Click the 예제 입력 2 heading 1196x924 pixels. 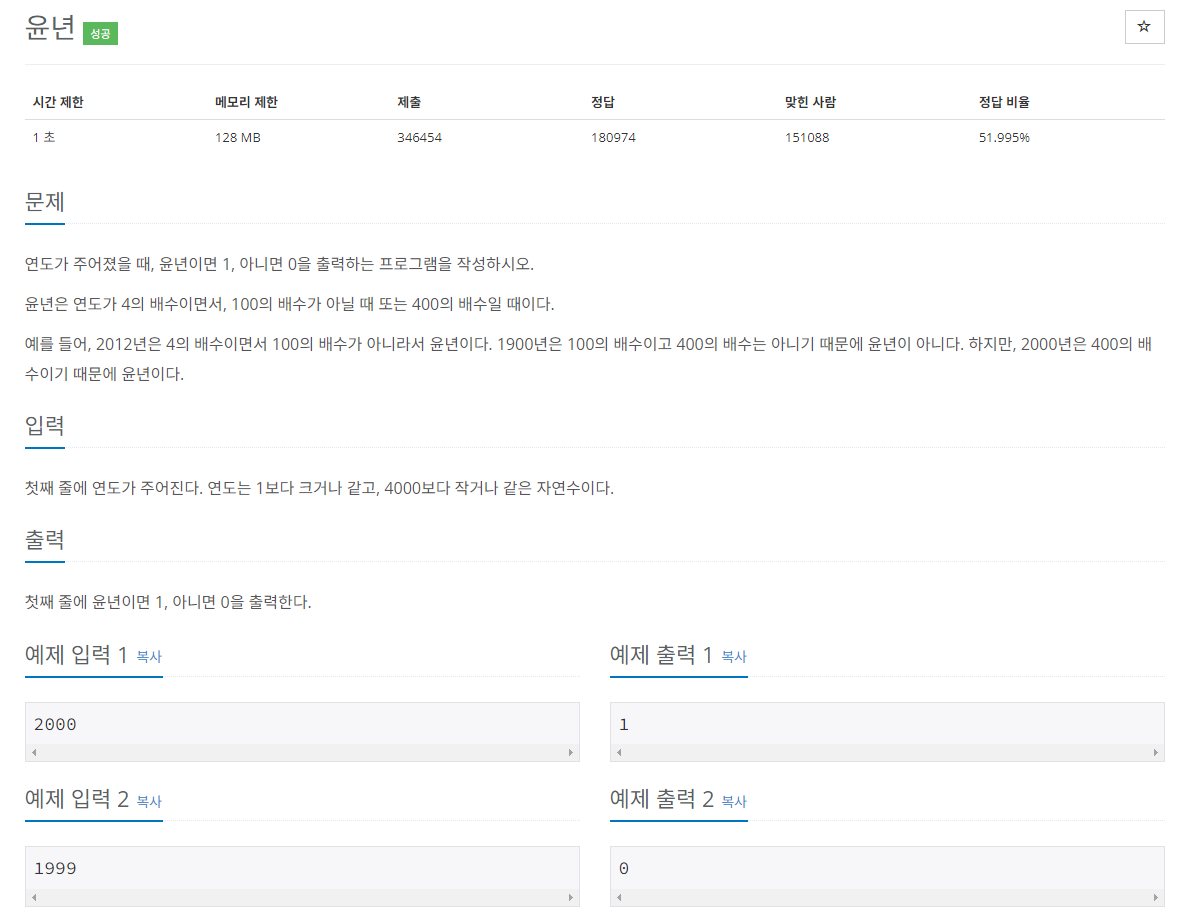(77, 799)
